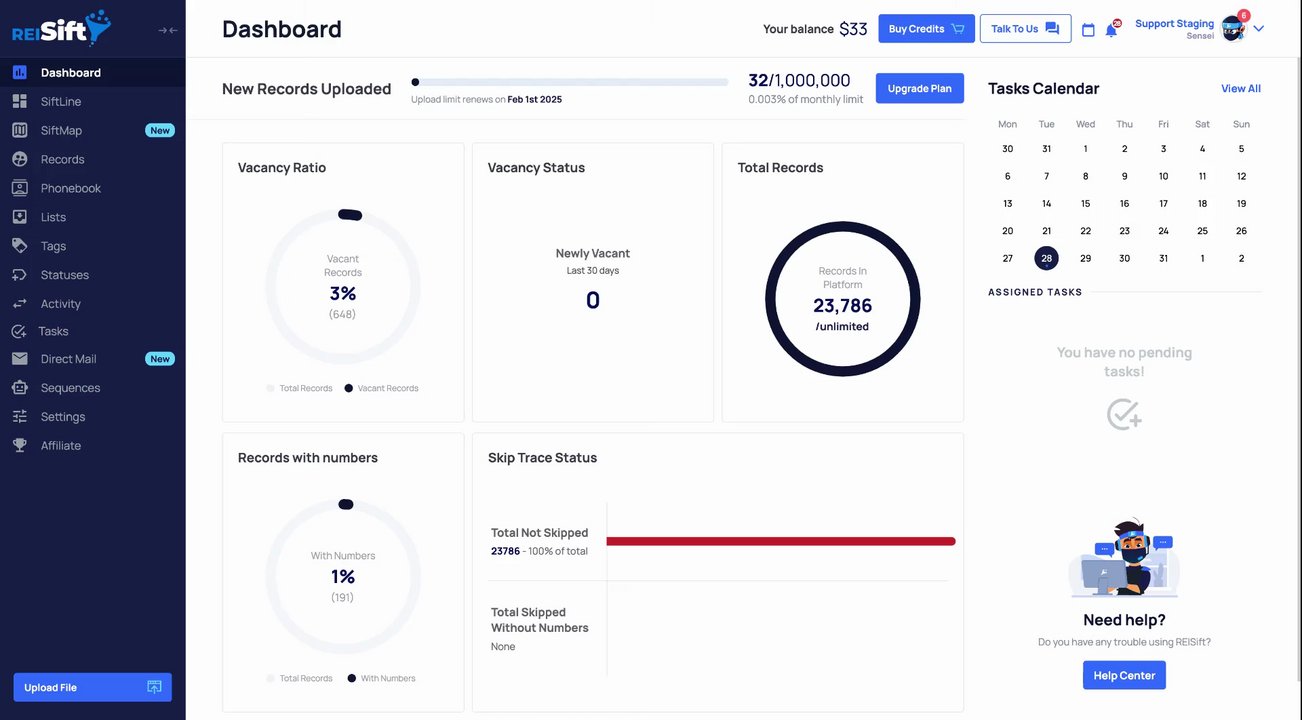Click Records with numbers donut chart

tap(343, 577)
